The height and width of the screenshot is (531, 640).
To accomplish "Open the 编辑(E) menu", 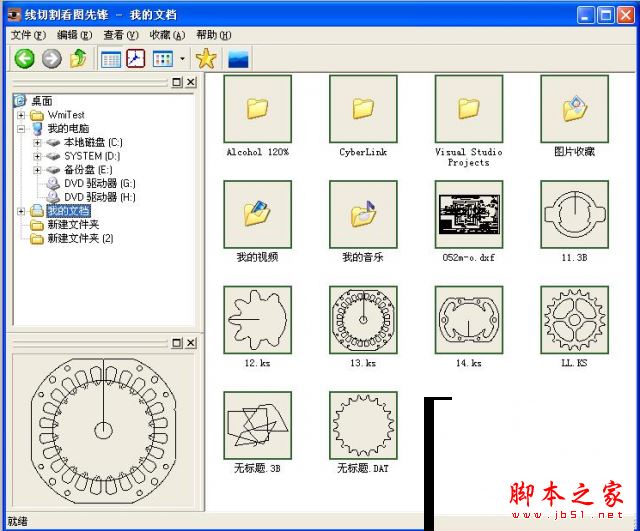I will 75,35.
